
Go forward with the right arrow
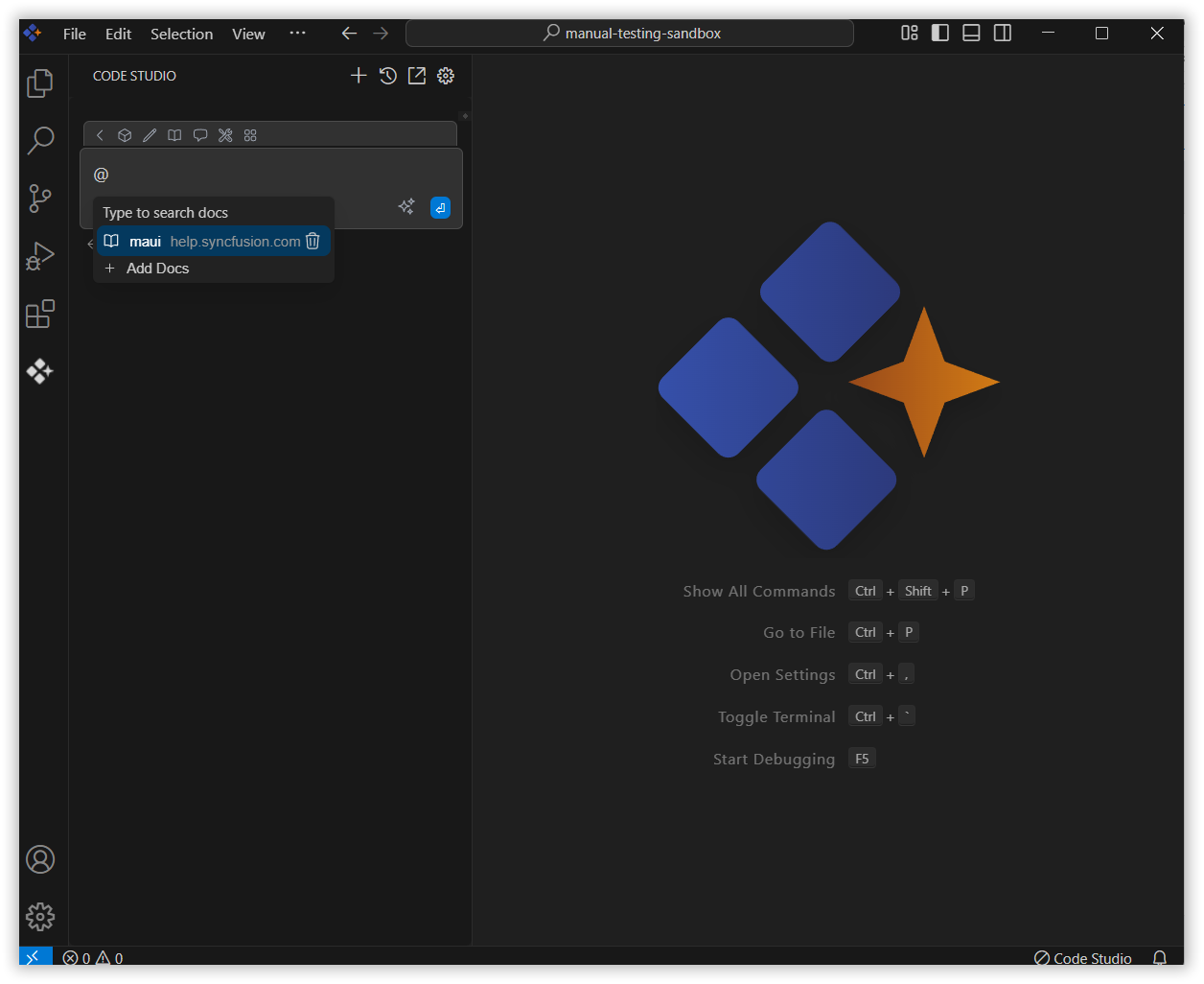tap(381, 34)
